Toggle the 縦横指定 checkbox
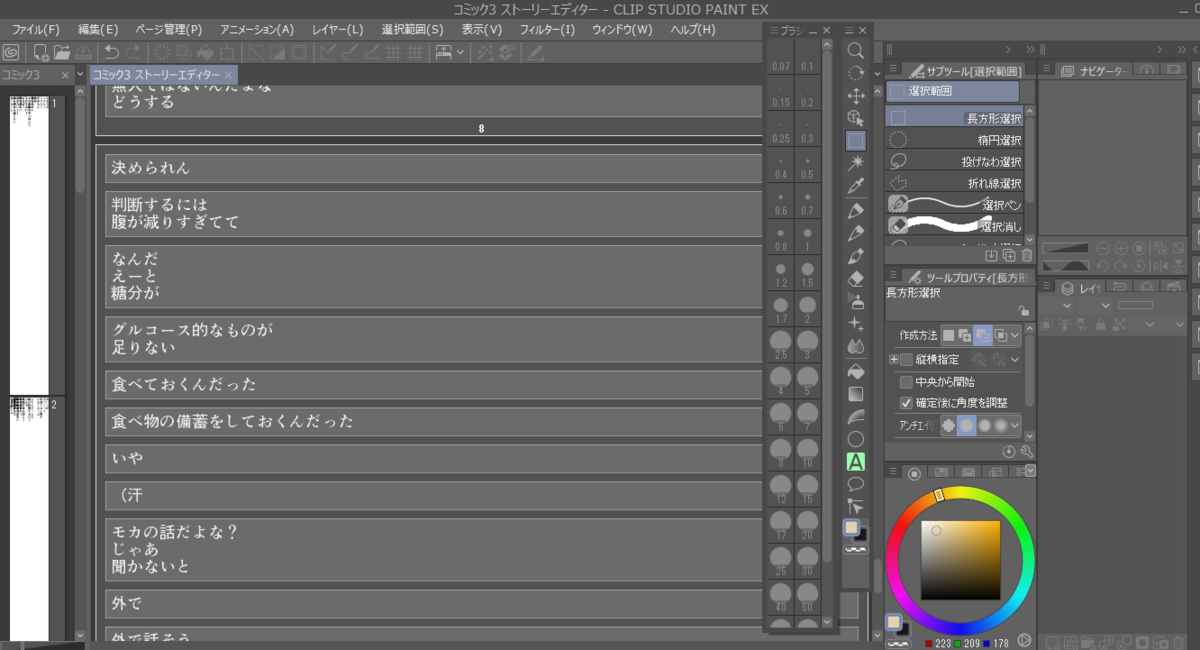The image size is (1200, 650). [906, 359]
